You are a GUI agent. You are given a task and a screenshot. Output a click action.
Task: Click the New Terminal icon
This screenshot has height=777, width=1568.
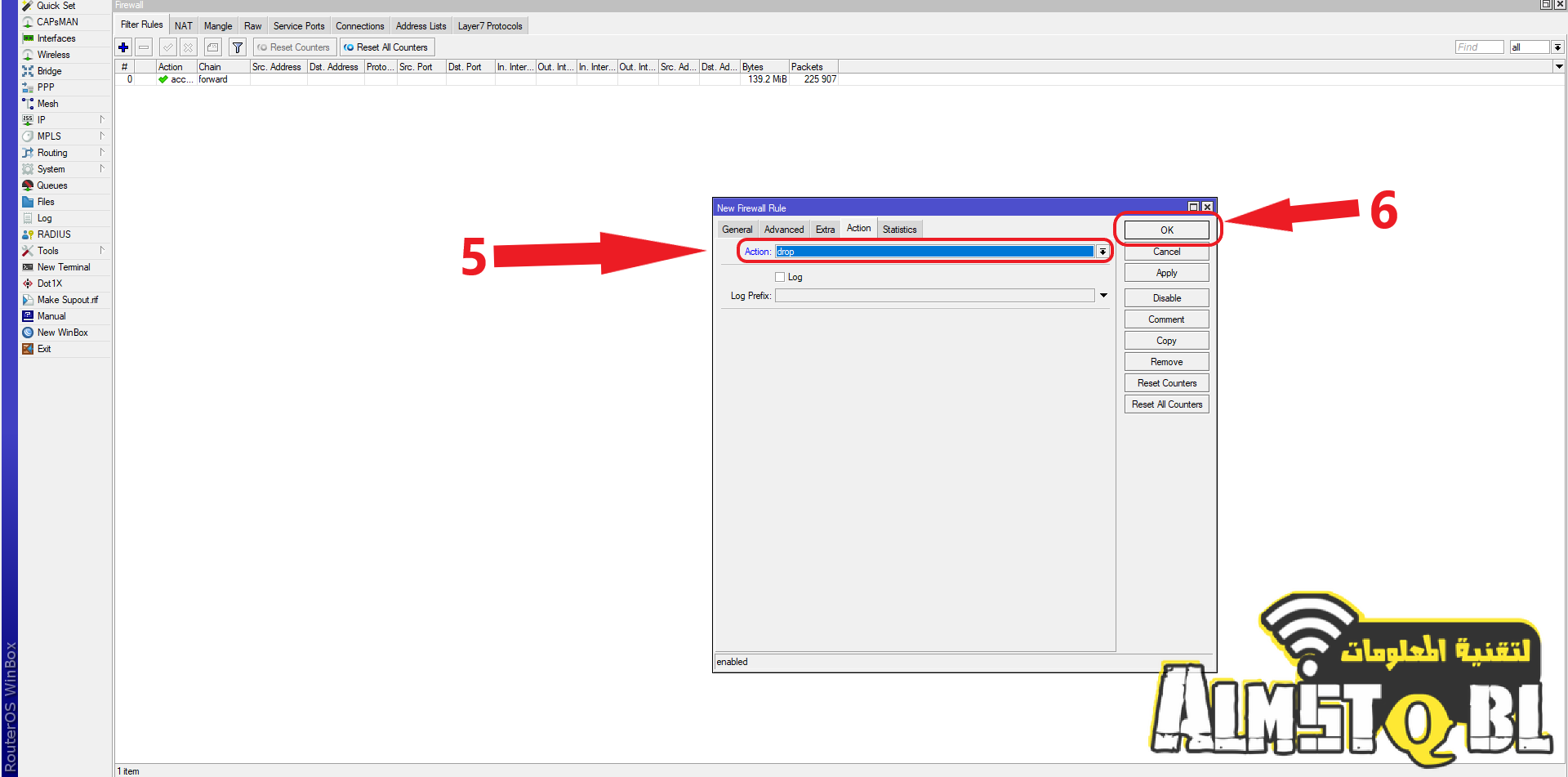[x=28, y=267]
